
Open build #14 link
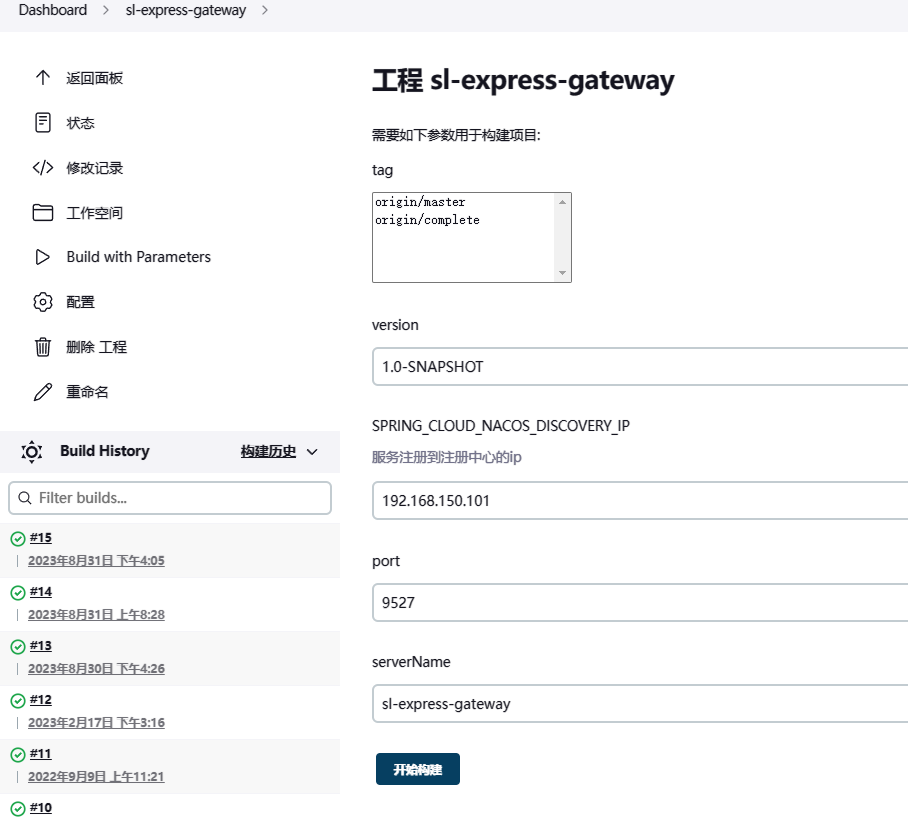[41, 591]
